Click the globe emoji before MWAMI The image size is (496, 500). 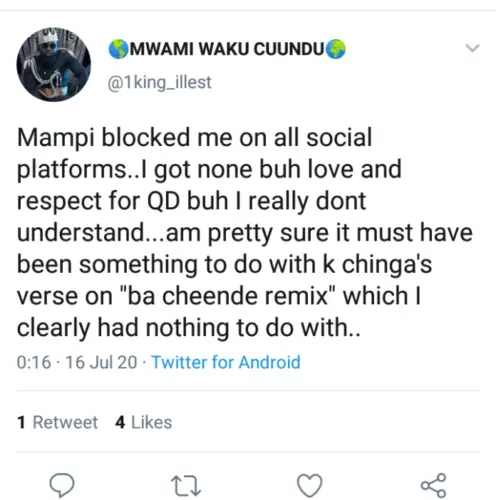click(x=118, y=49)
